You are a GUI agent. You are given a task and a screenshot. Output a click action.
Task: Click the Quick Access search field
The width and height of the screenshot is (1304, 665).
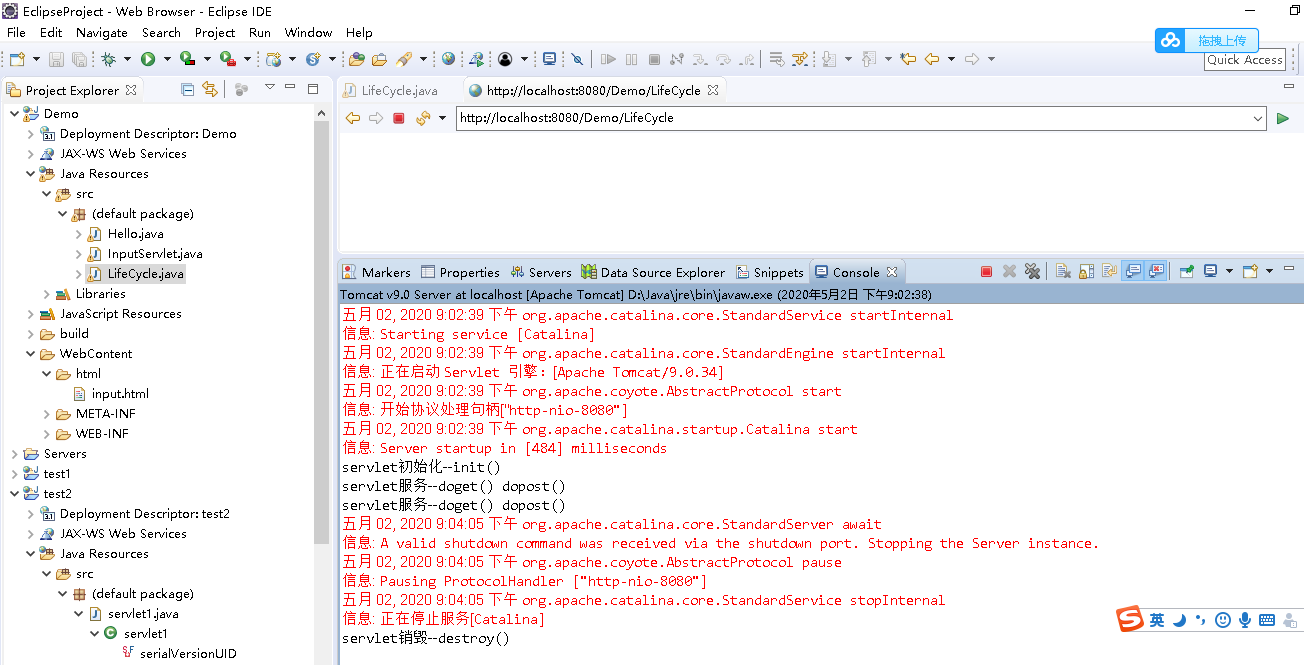pyautogui.click(x=1244, y=60)
